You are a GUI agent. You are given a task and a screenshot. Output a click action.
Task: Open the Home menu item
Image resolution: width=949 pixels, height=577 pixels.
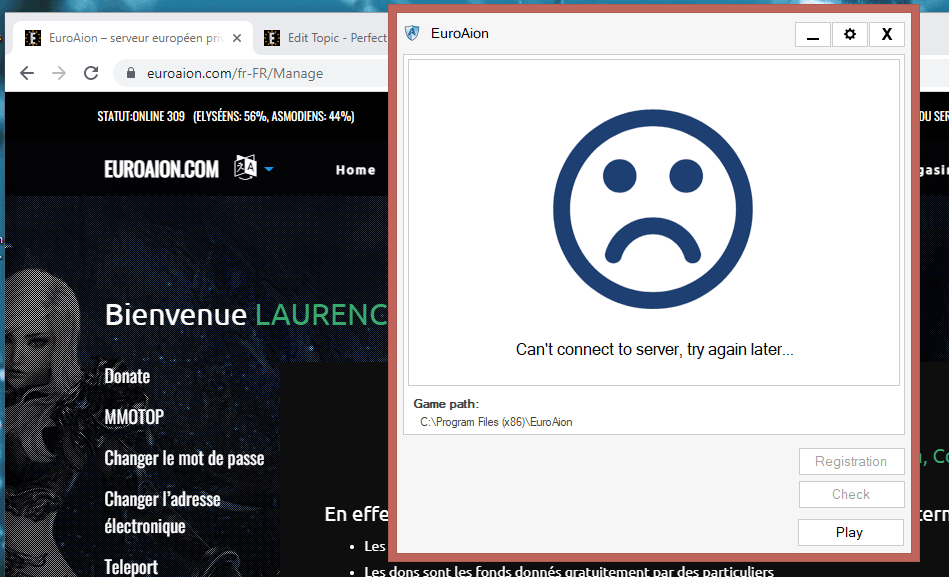[x=355, y=170]
